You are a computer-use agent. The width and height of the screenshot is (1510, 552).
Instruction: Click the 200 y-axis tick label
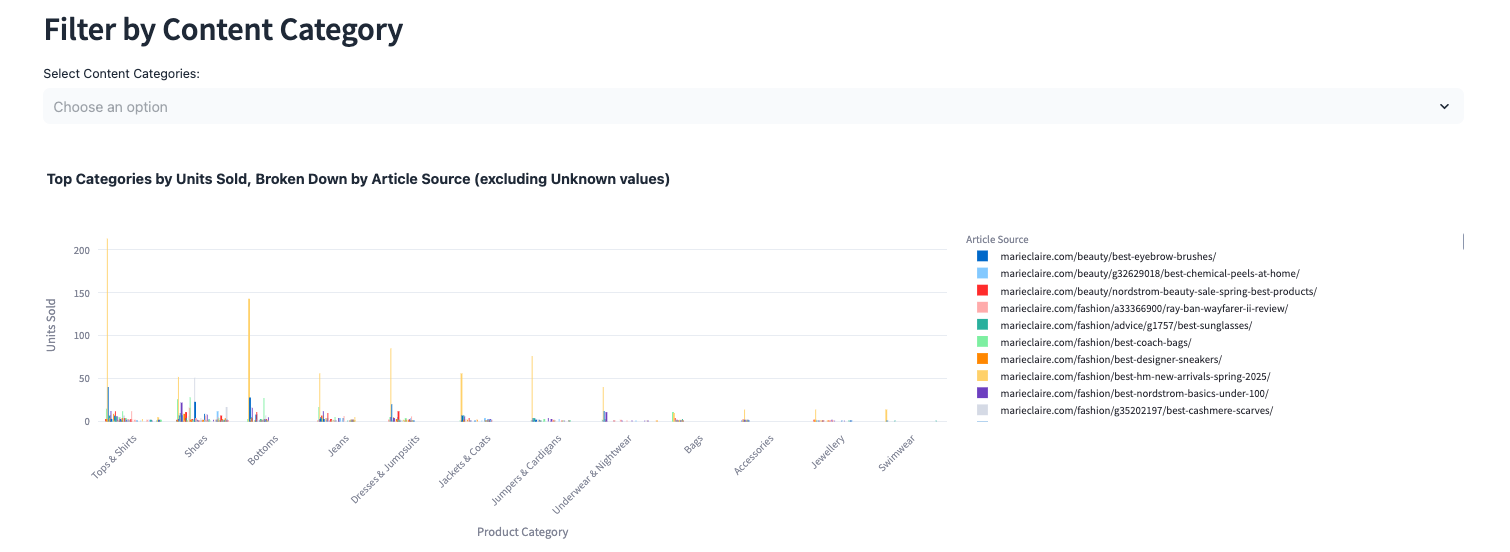coord(82,250)
